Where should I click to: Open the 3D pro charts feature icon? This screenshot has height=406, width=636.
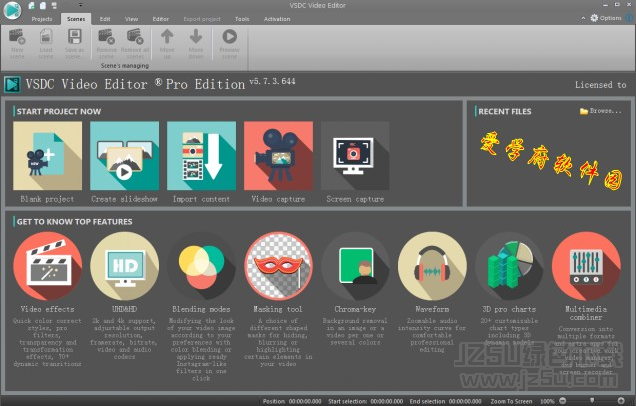tap(509, 266)
